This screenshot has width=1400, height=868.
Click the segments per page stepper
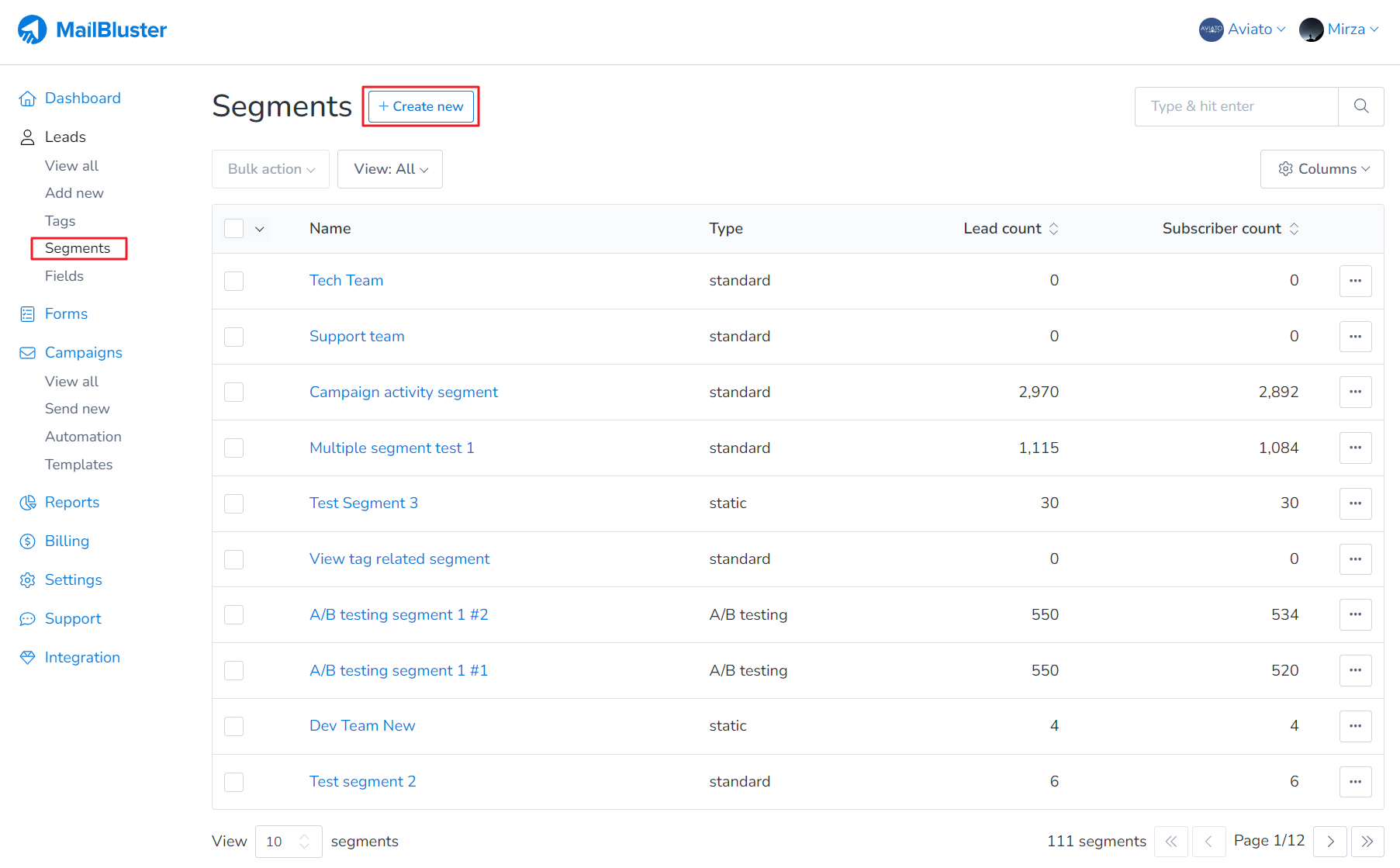[x=304, y=842]
